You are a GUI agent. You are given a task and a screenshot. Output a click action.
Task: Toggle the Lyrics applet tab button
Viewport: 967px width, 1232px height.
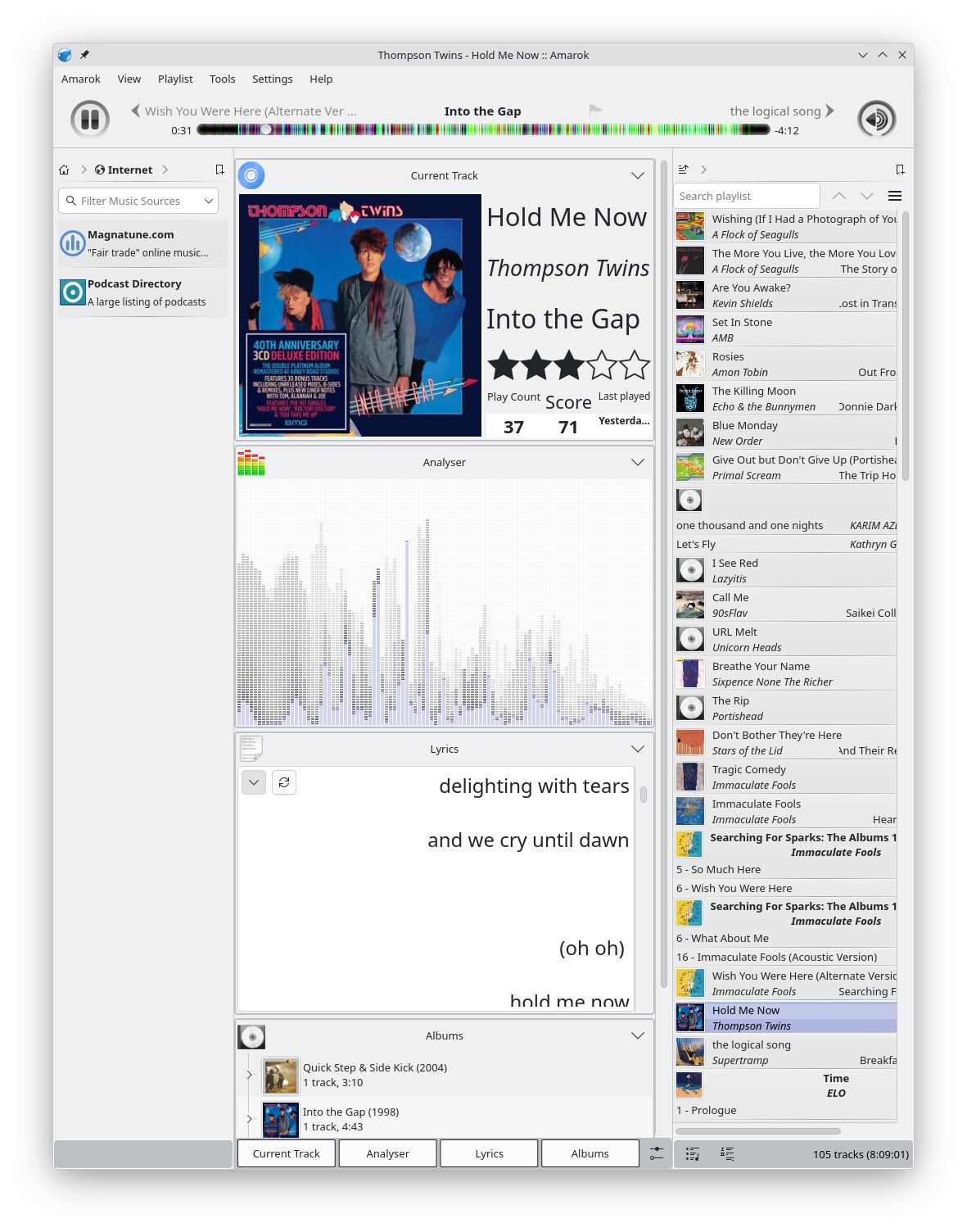(x=489, y=1153)
